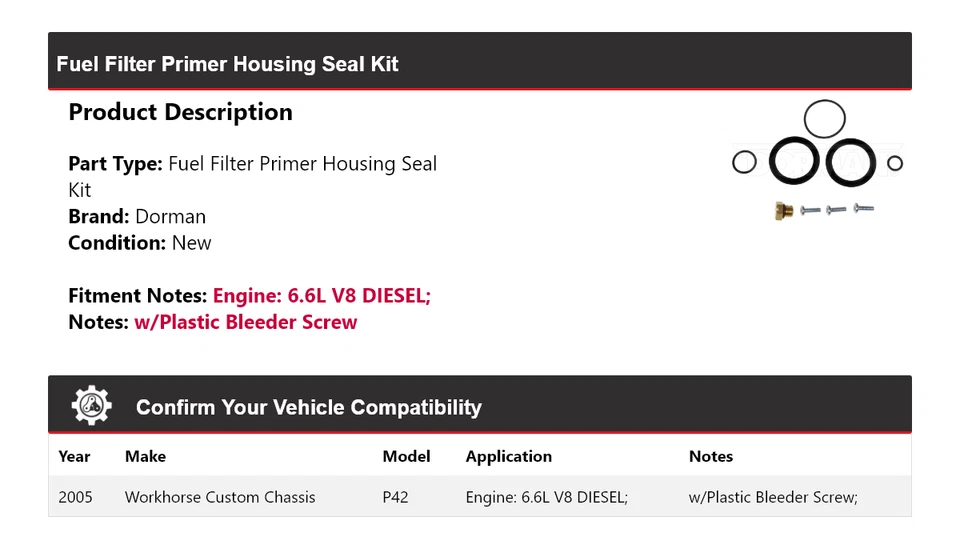Click the left thick black seal ring

click(x=795, y=162)
